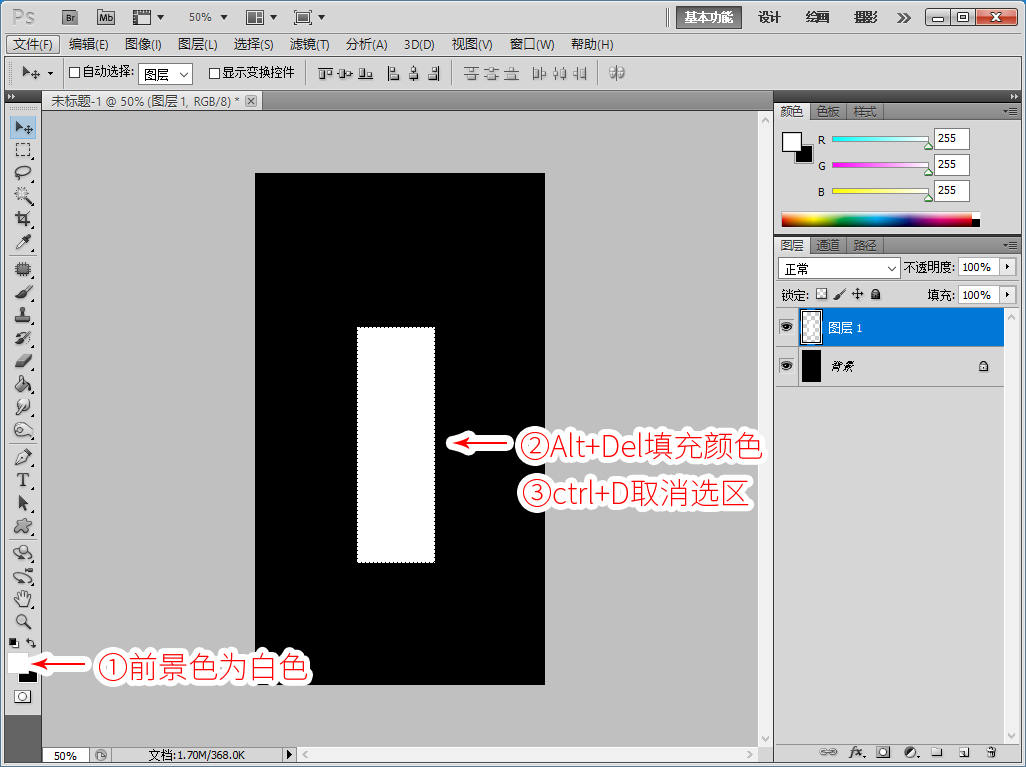Reset default foreground and background colors
Screen dimensions: 1026x767
(x=13, y=643)
